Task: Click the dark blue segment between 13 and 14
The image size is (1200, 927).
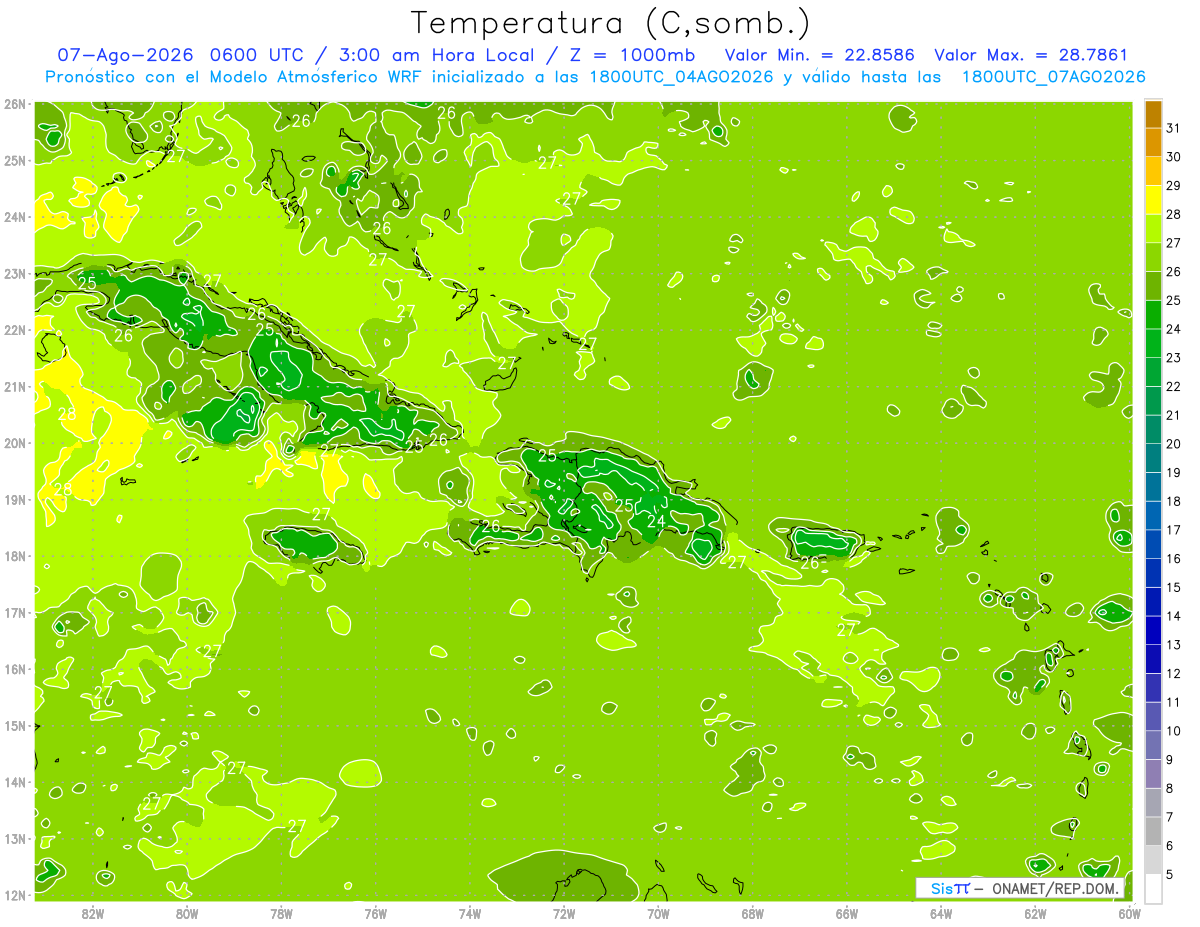Action: [x=1153, y=630]
